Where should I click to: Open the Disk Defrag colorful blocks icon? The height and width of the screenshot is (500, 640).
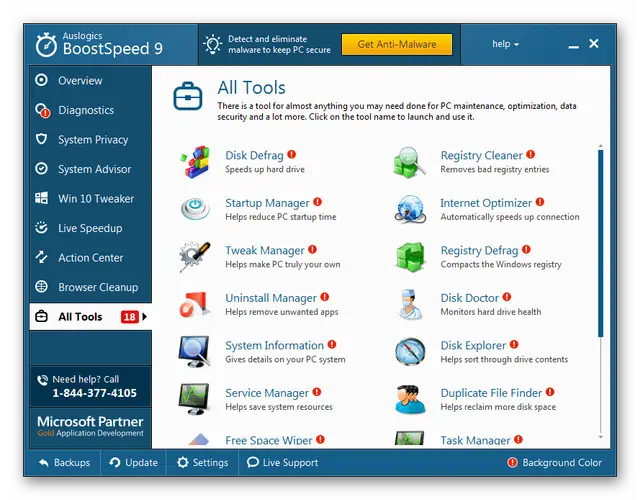point(196,162)
